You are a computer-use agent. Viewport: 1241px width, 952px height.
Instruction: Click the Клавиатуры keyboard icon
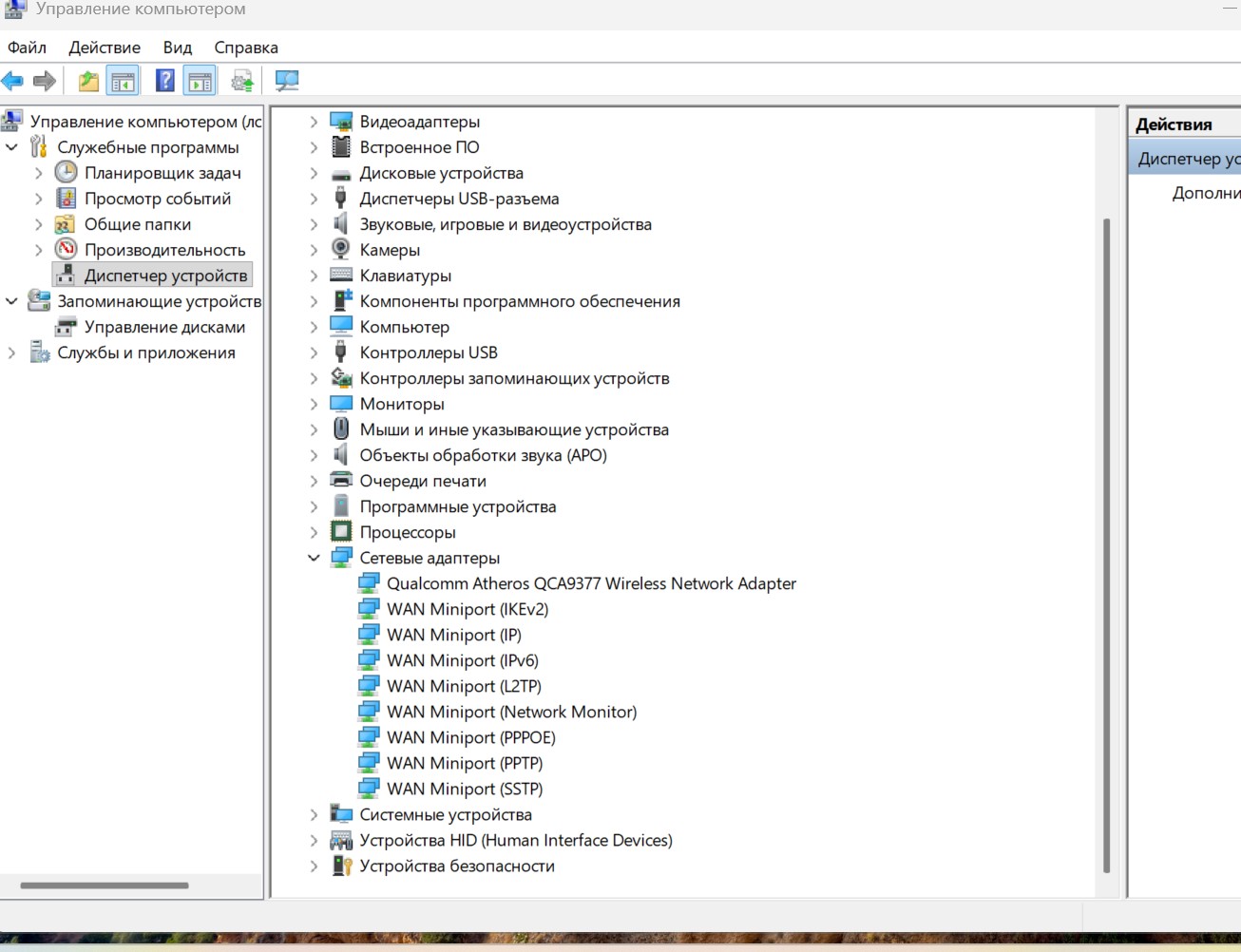pos(340,276)
